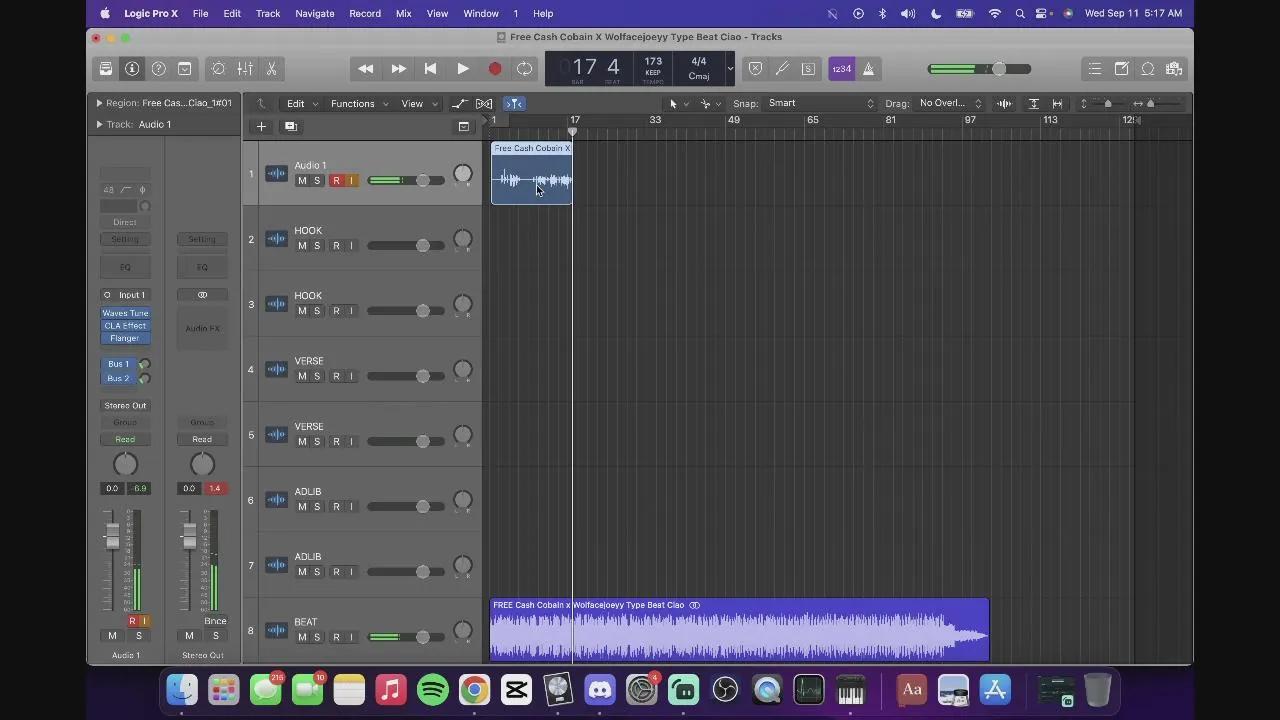Viewport: 1280px width, 720px height.
Task: Open the global tracks button
Action: [x=463, y=126]
